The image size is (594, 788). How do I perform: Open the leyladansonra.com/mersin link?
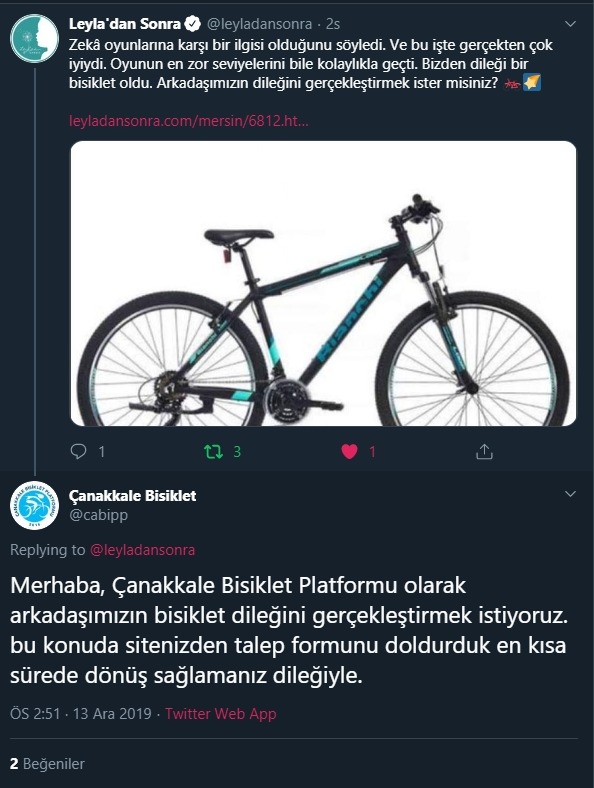tap(188, 121)
